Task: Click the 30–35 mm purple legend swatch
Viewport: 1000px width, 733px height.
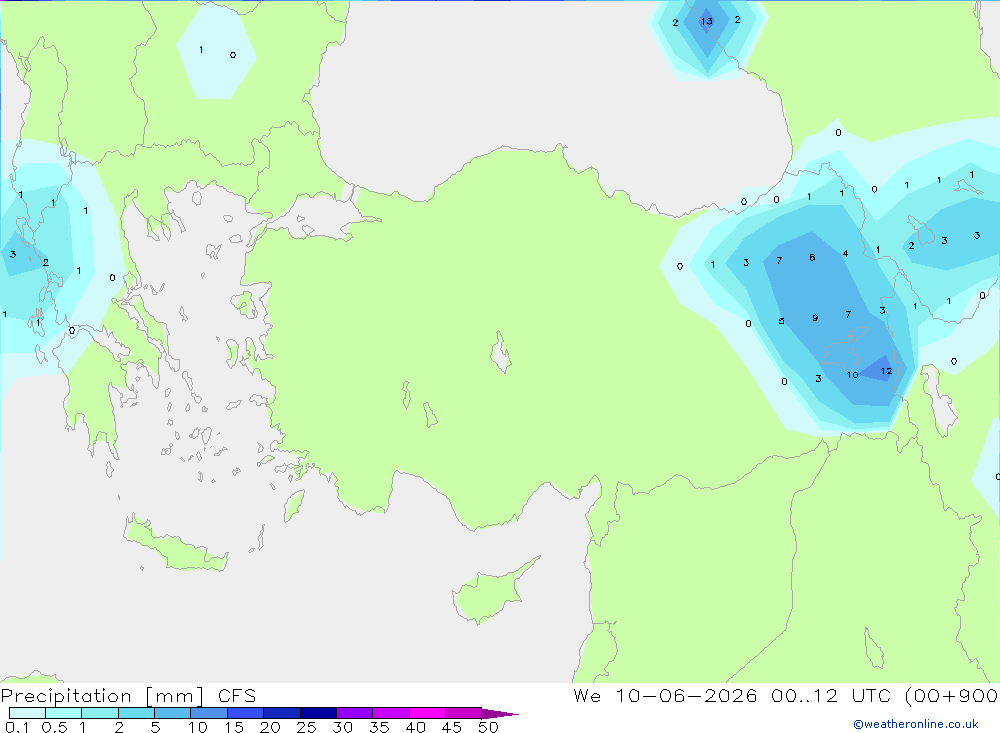Action: 355,713
